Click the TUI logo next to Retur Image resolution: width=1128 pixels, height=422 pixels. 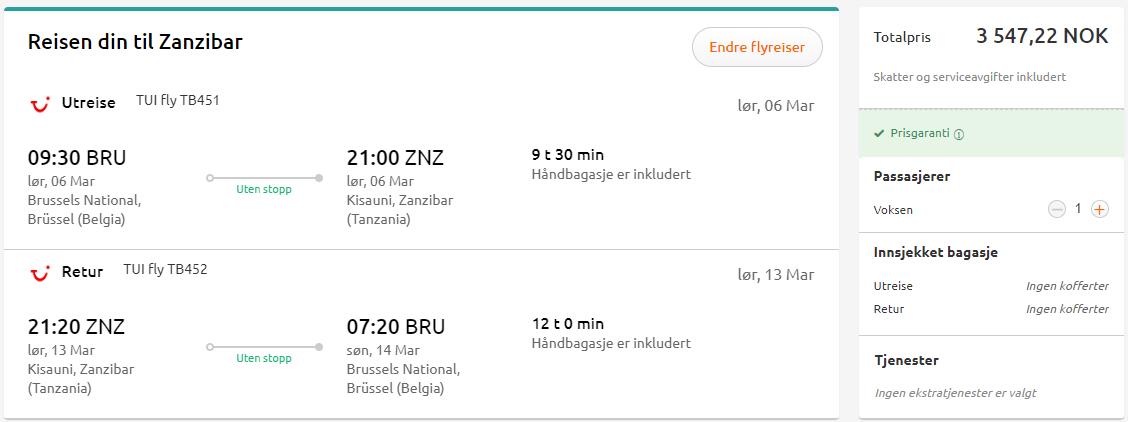point(40,273)
